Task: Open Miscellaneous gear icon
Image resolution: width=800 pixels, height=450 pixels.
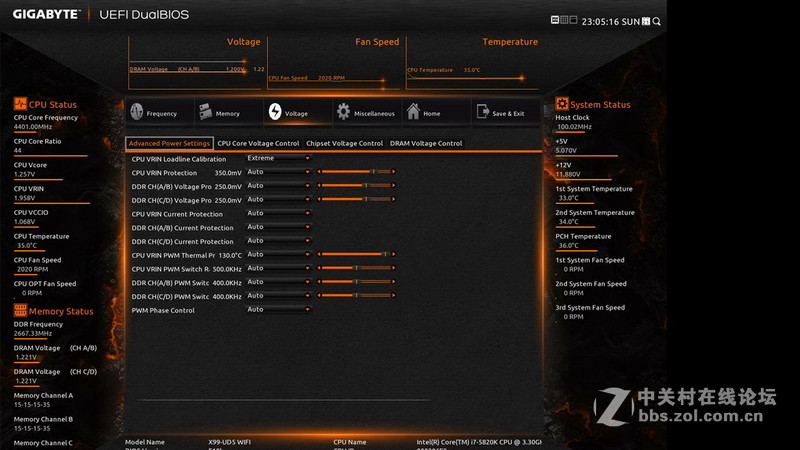Action: click(x=343, y=112)
